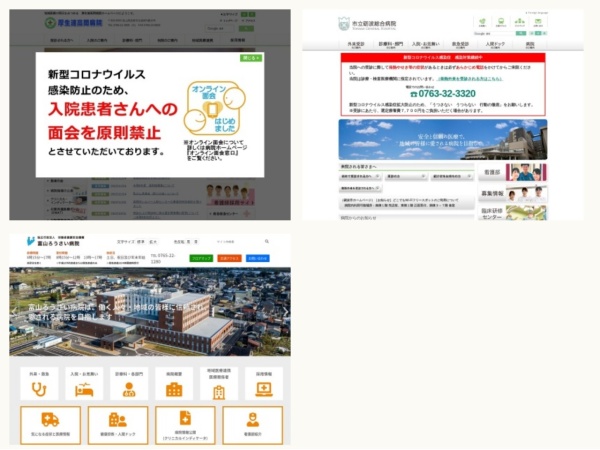Open 人間ドック menu on Tonami hospital site

(x=495, y=45)
